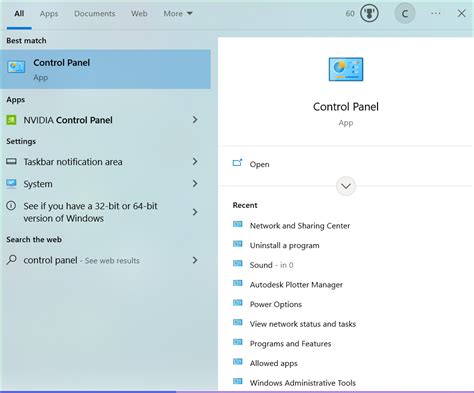Image resolution: width=474 pixels, height=393 pixels.
Task: Open recent Autodesk Plotter Manager
Action: pos(296,285)
